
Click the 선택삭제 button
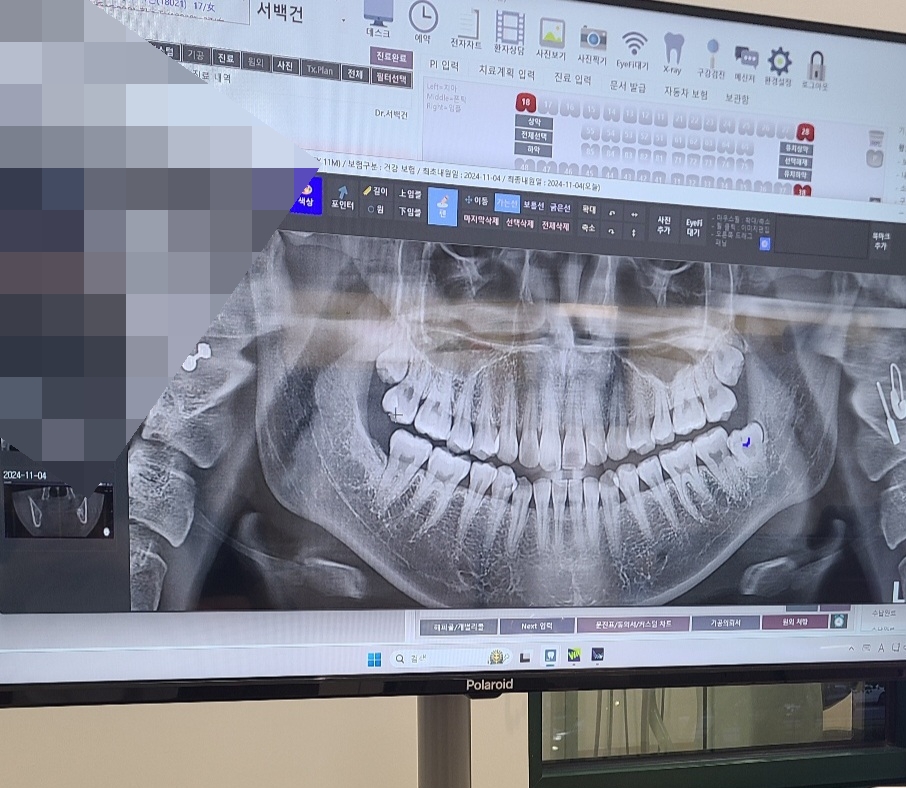[519, 224]
